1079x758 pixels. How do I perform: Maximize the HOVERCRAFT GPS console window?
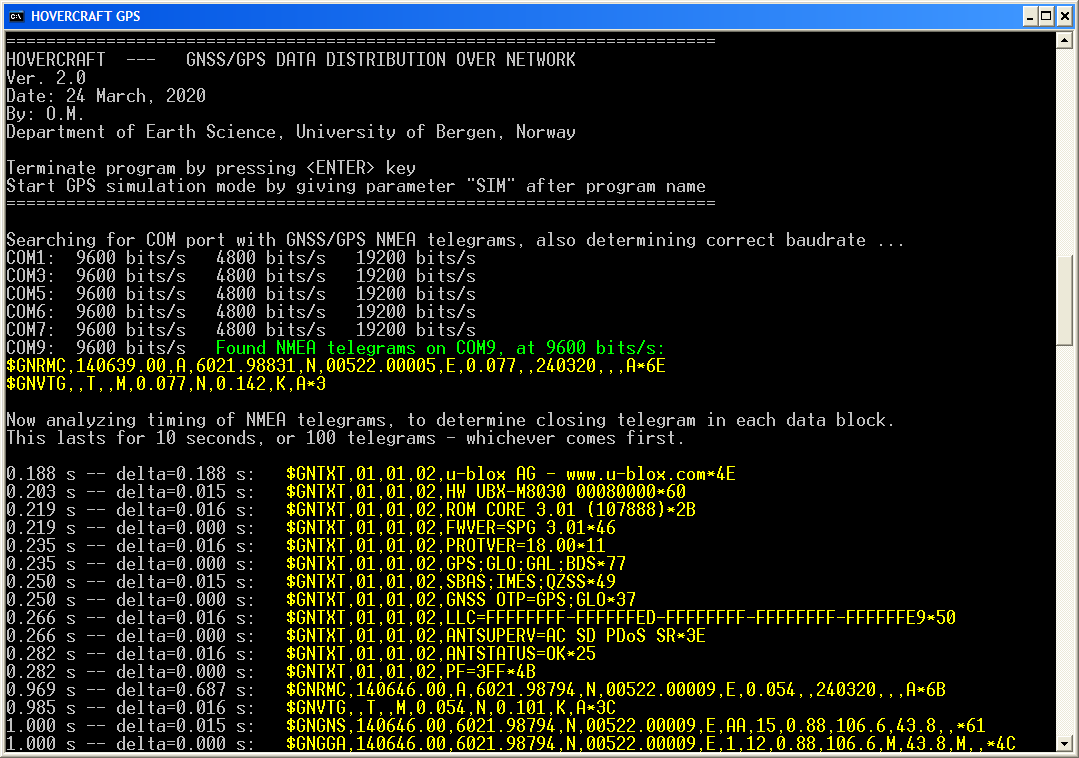[1045, 16]
